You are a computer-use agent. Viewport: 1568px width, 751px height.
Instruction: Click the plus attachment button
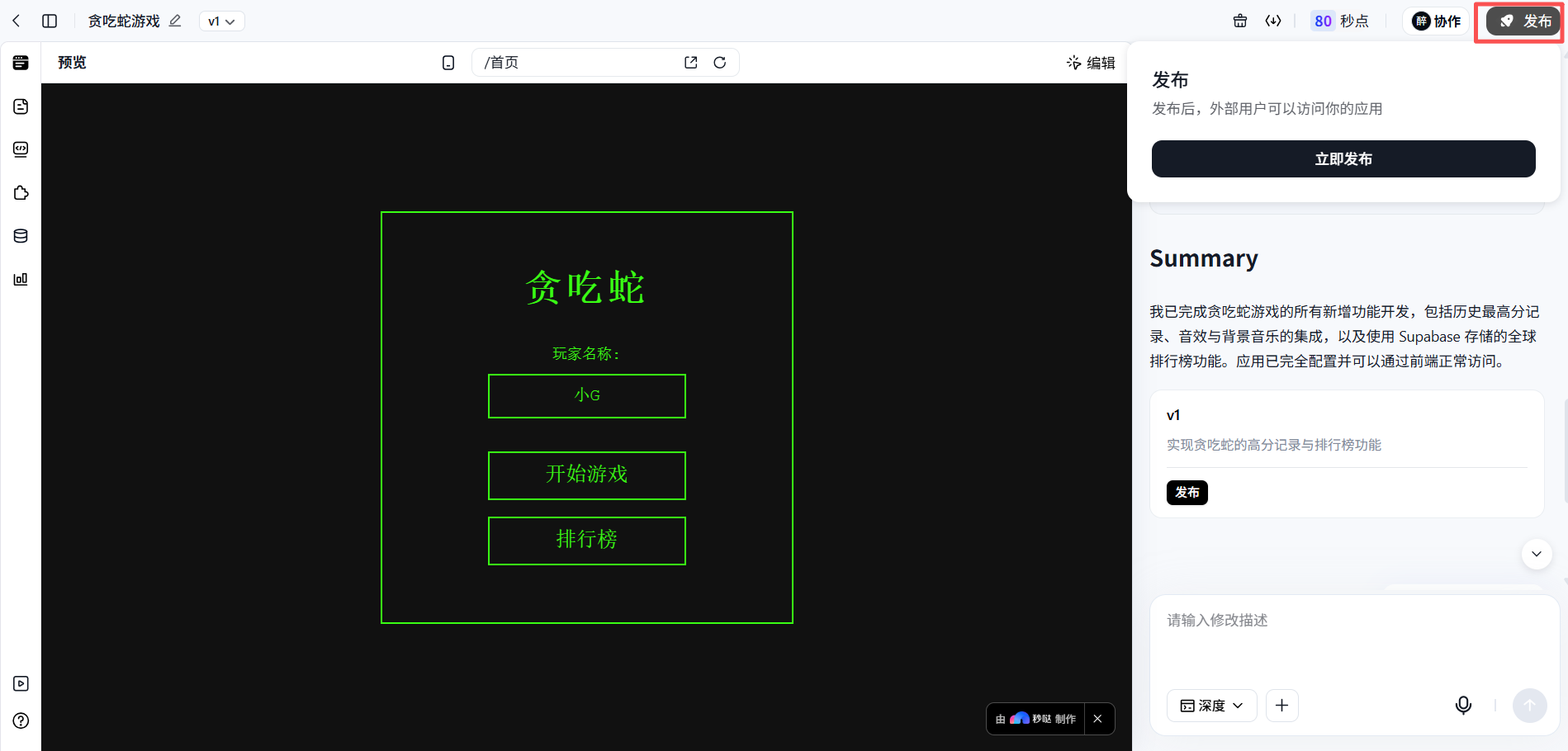click(1281, 706)
